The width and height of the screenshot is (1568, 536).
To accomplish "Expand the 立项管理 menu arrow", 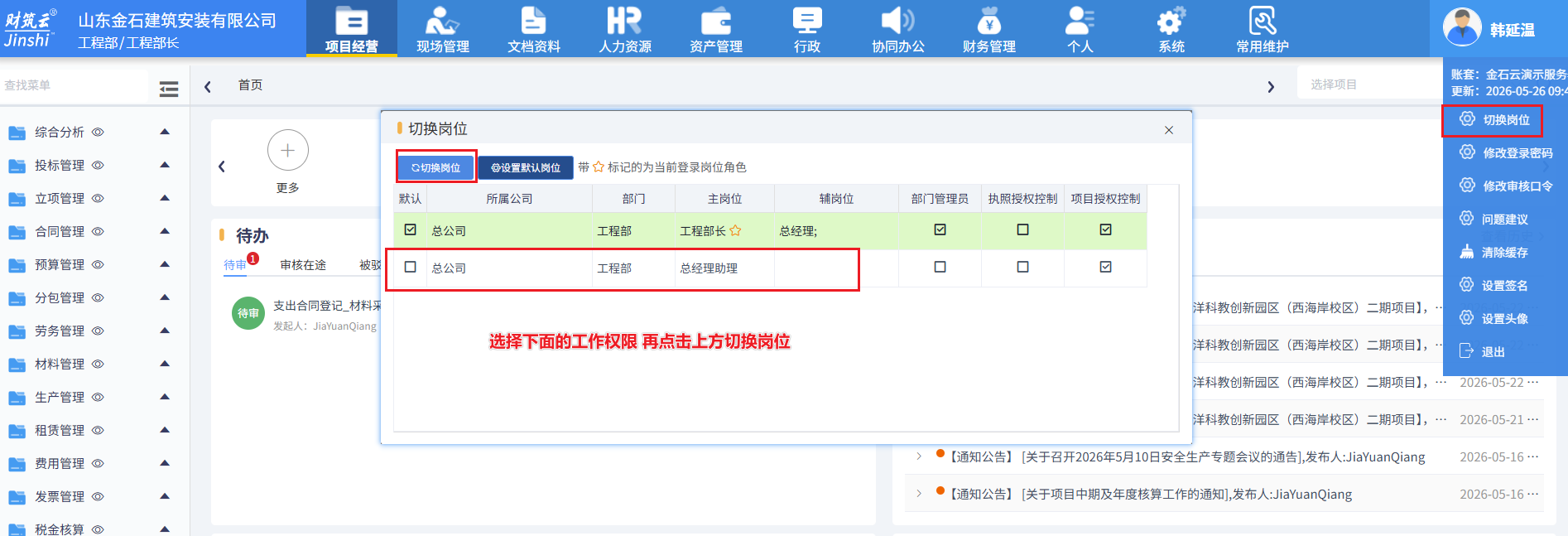I will tap(165, 198).
